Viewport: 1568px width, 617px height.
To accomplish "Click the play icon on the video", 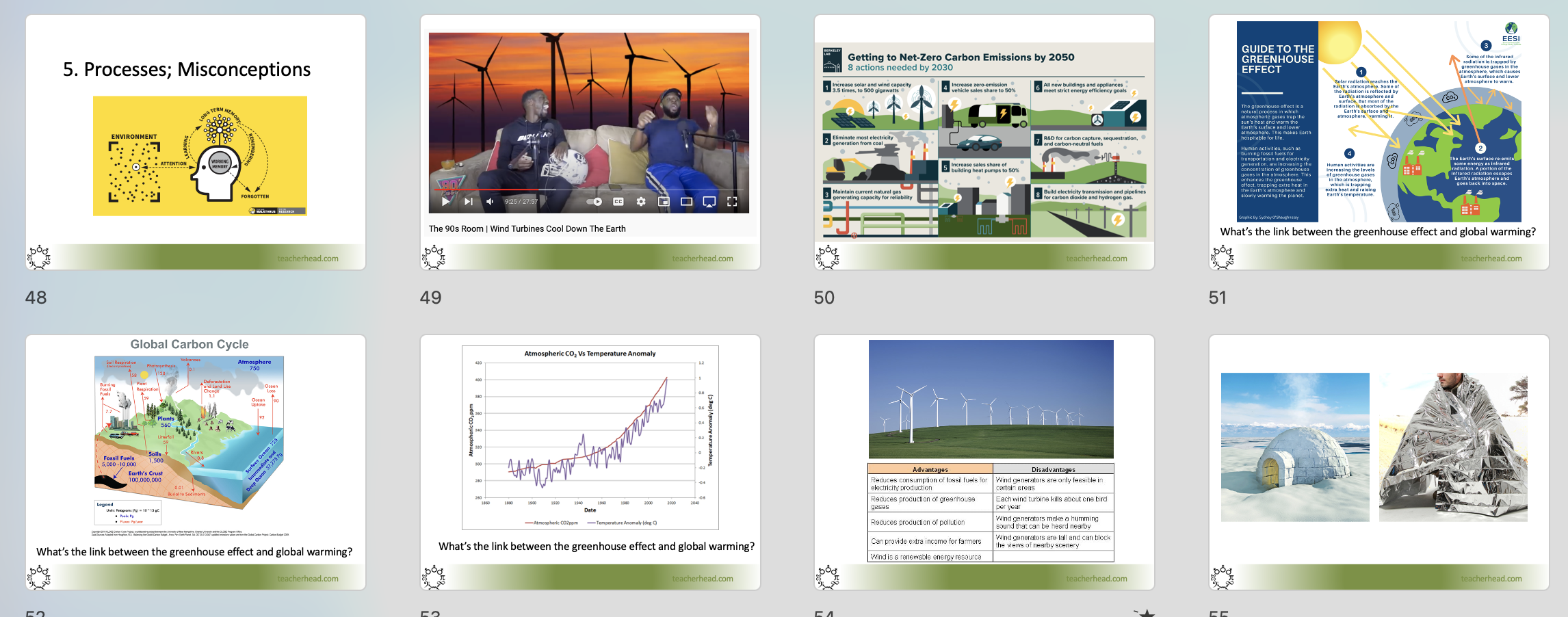I will coord(446,202).
